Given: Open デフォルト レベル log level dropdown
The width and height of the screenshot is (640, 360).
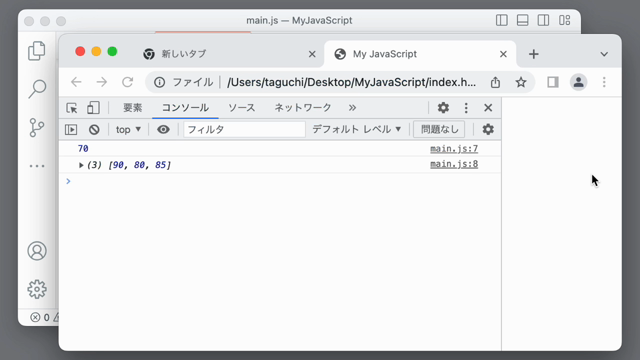Looking at the screenshot, I should [357, 129].
